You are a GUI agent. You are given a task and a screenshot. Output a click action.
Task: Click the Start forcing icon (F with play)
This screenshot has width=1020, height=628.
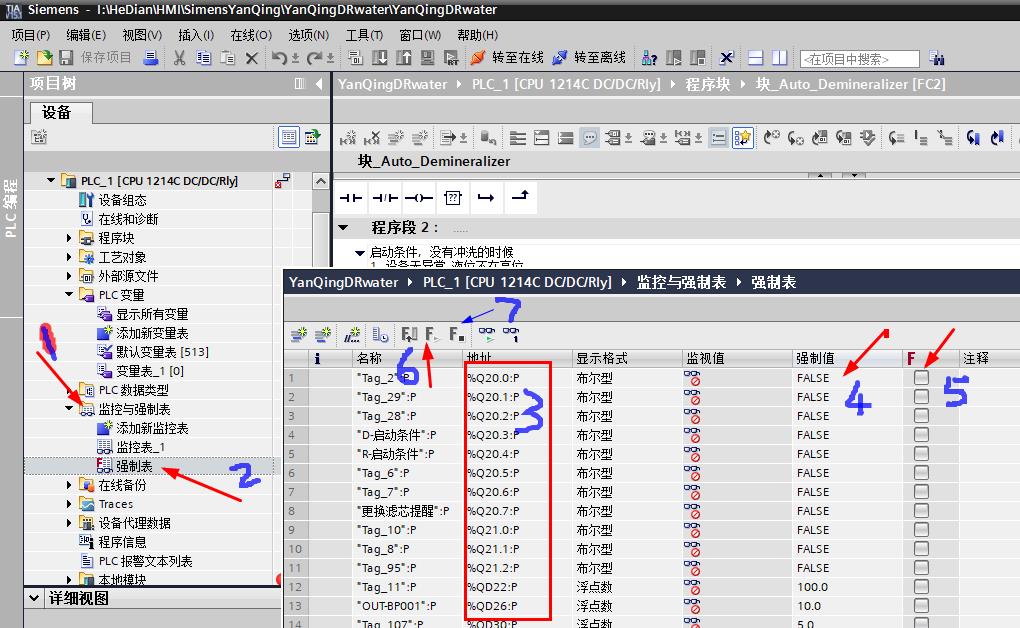pyautogui.click(x=433, y=335)
